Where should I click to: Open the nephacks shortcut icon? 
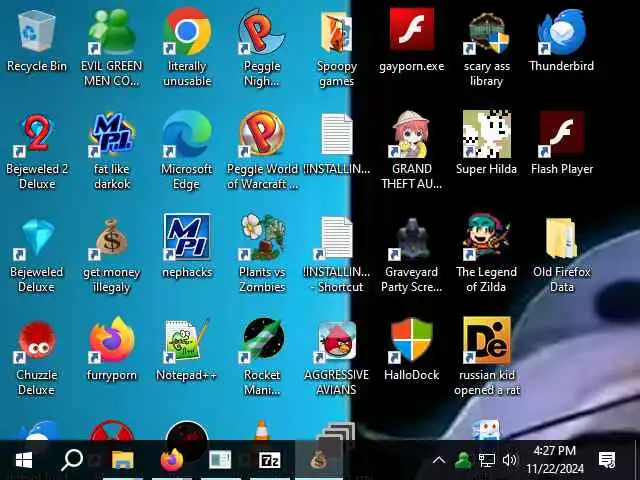click(x=187, y=237)
